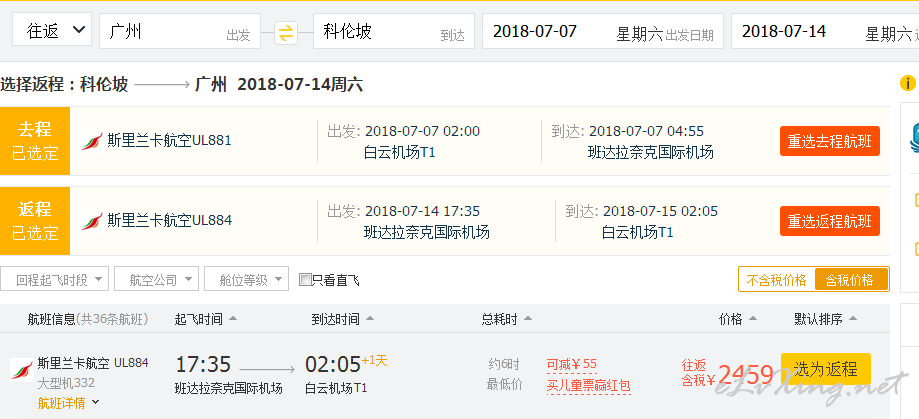919x419 pixels.
Task: Click SriLankan Airlines logo in UL881 row
Action: pos(92,141)
